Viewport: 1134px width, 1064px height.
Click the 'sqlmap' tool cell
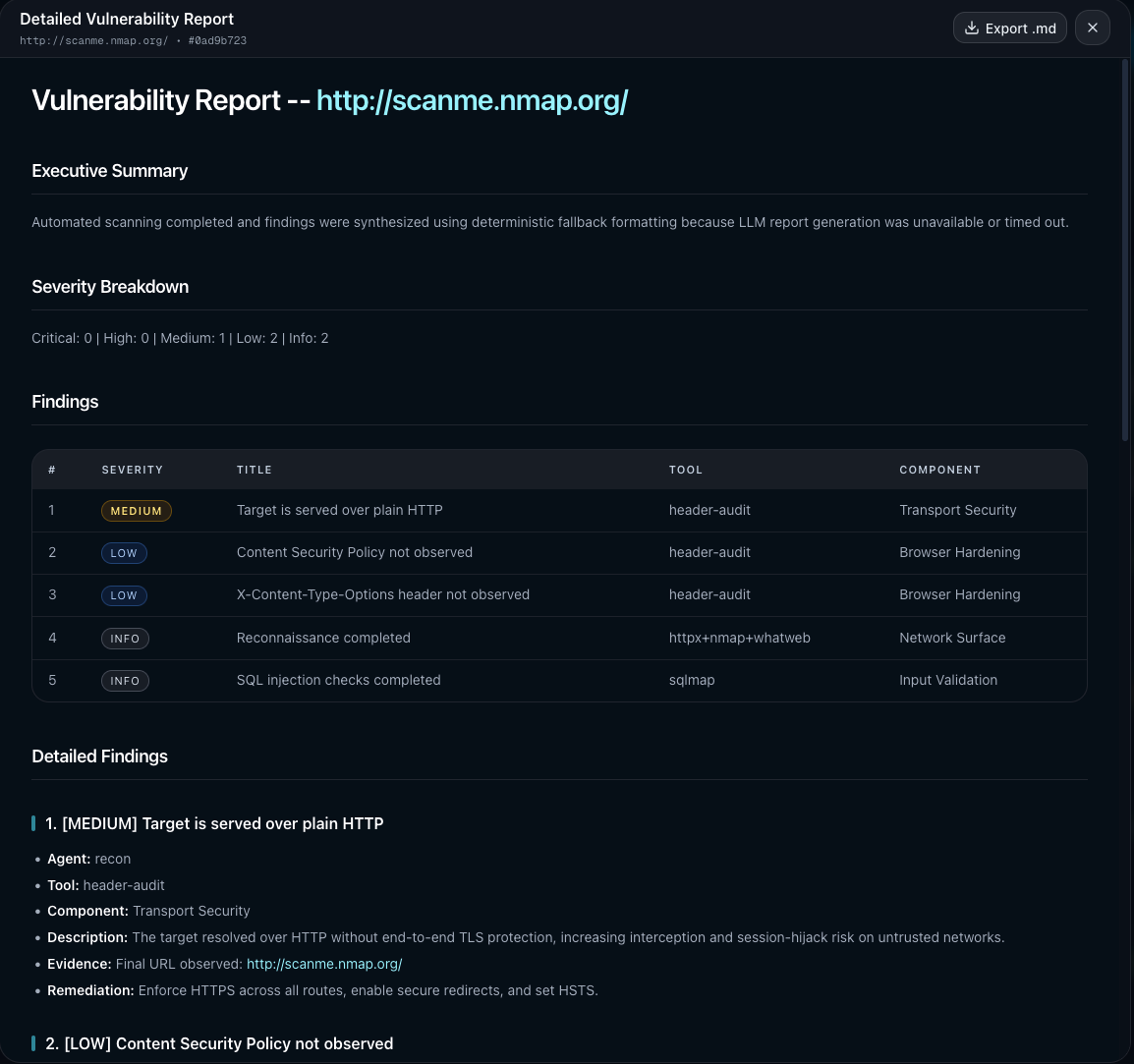point(692,680)
